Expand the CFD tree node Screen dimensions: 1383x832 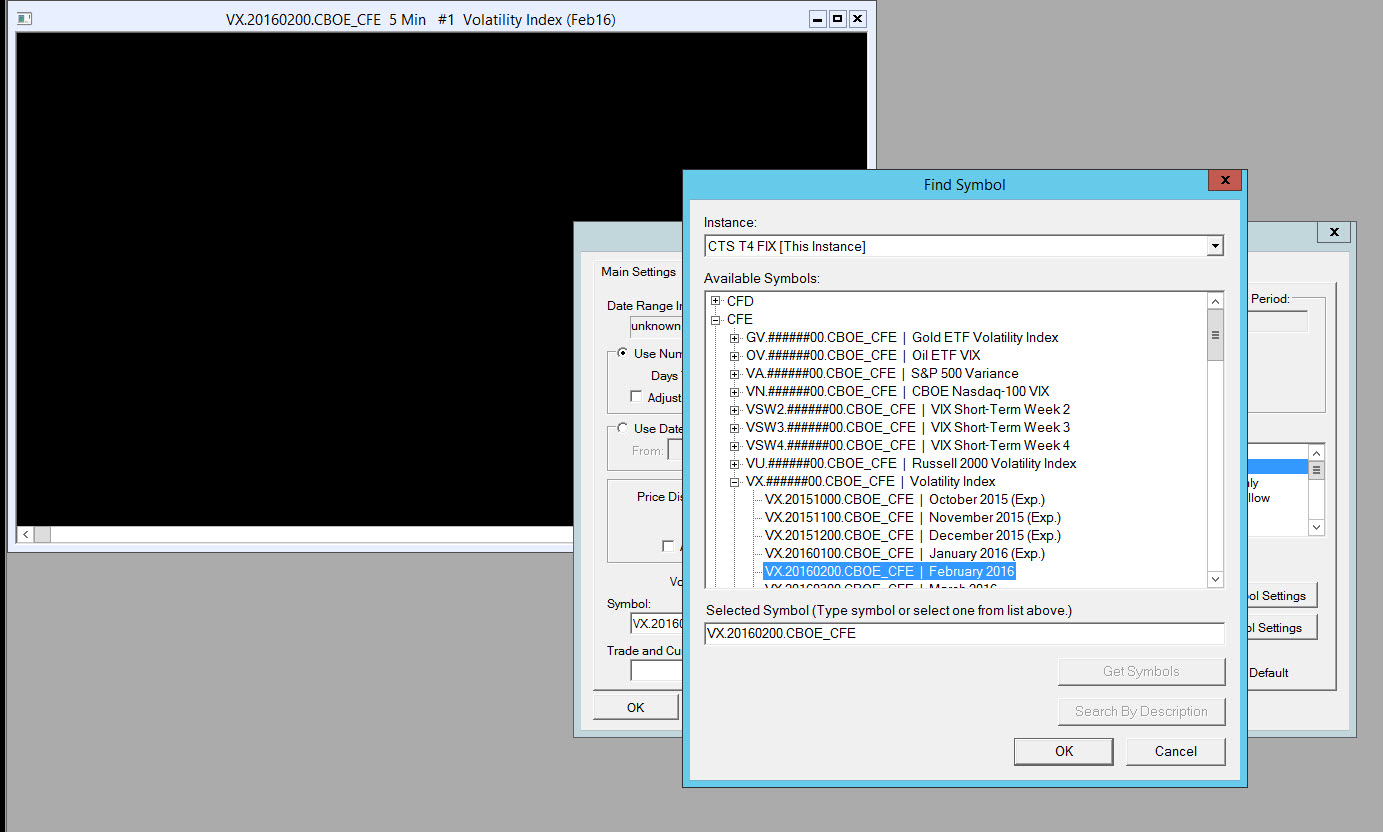tap(715, 301)
